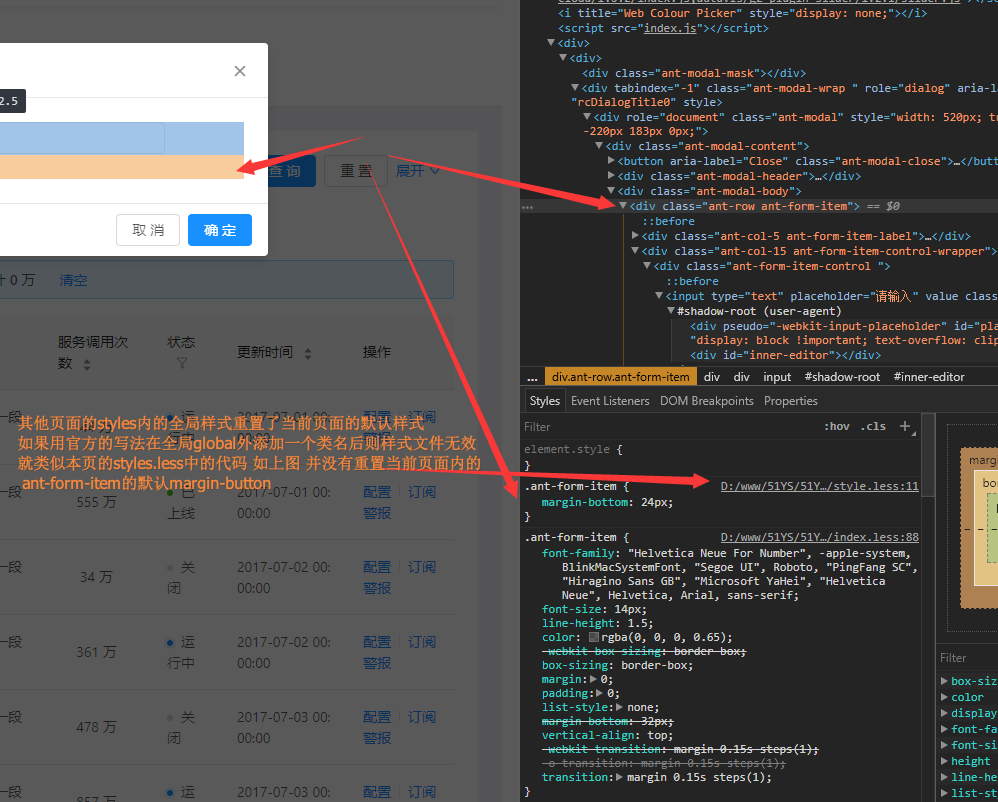The image size is (998, 802).
Task: Click 订阅 link in the 555 万 row
Action: click(x=421, y=492)
